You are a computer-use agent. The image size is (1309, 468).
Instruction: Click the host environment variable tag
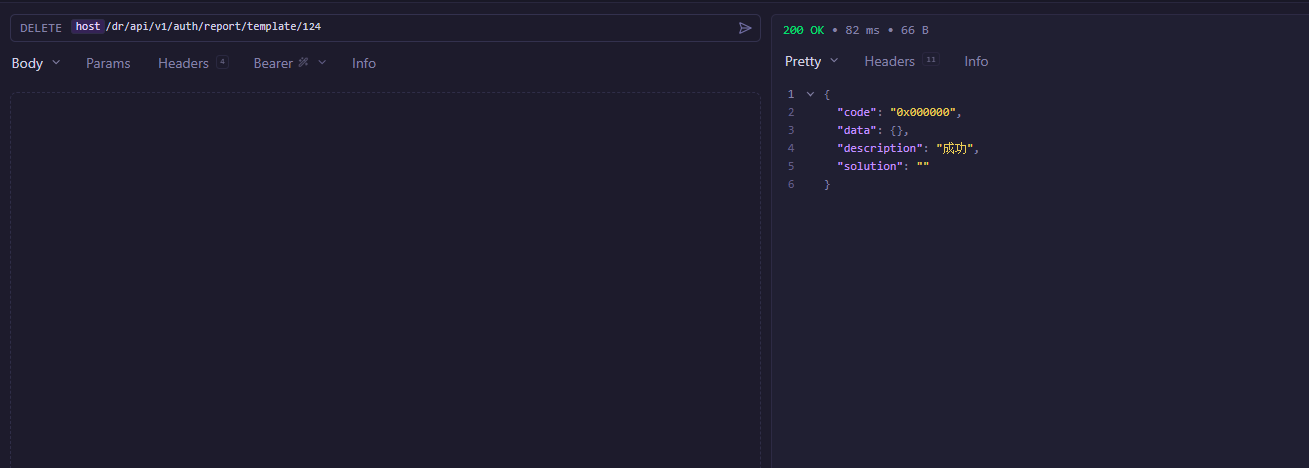pyautogui.click(x=88, y=27)
